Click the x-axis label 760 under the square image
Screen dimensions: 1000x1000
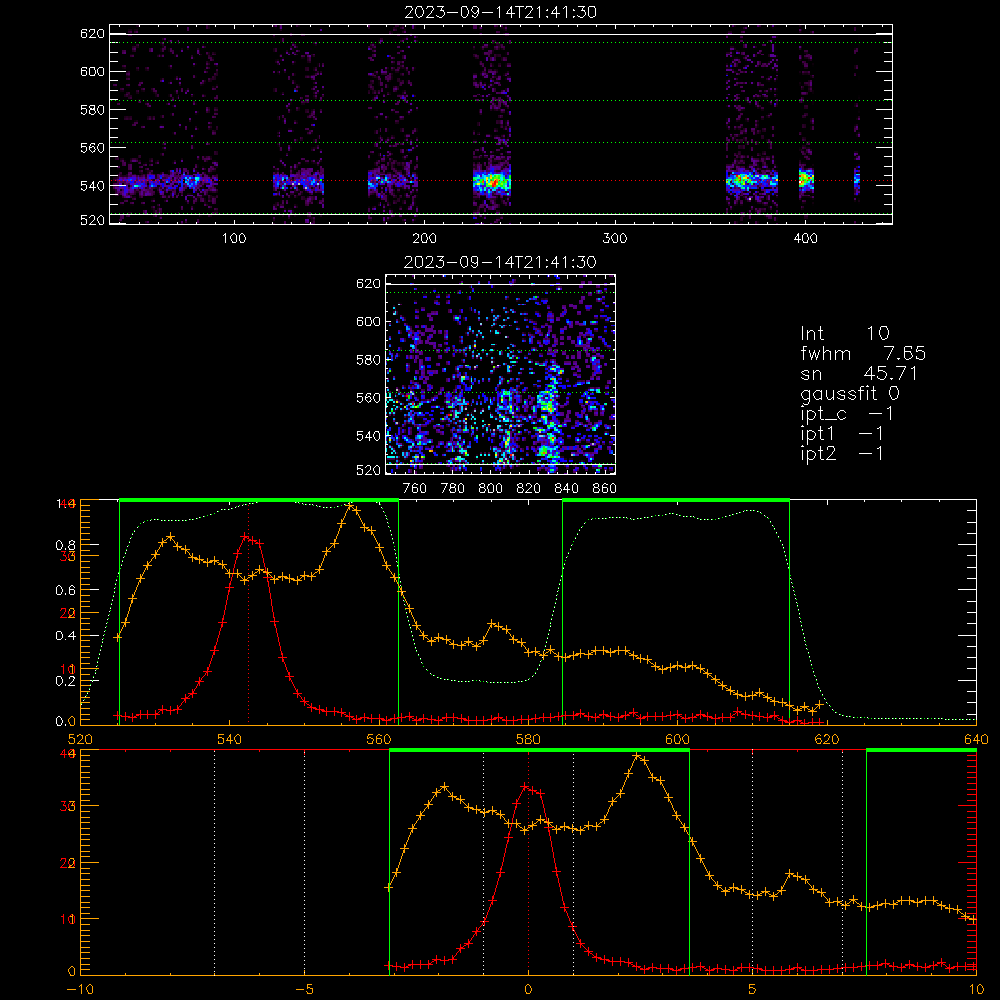[415, 488]
